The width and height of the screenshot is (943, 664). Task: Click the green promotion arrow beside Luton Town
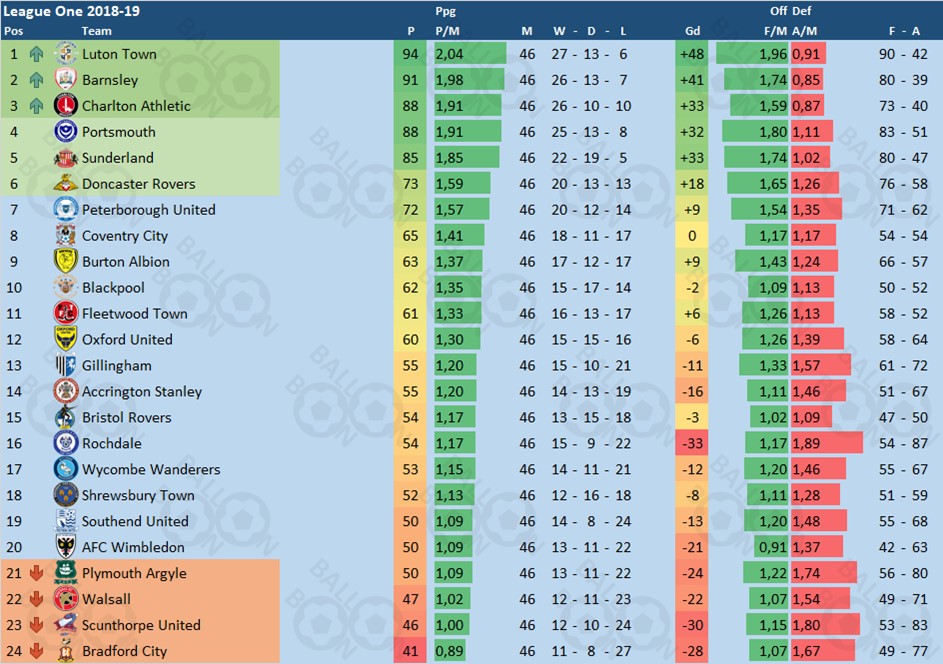37,54
